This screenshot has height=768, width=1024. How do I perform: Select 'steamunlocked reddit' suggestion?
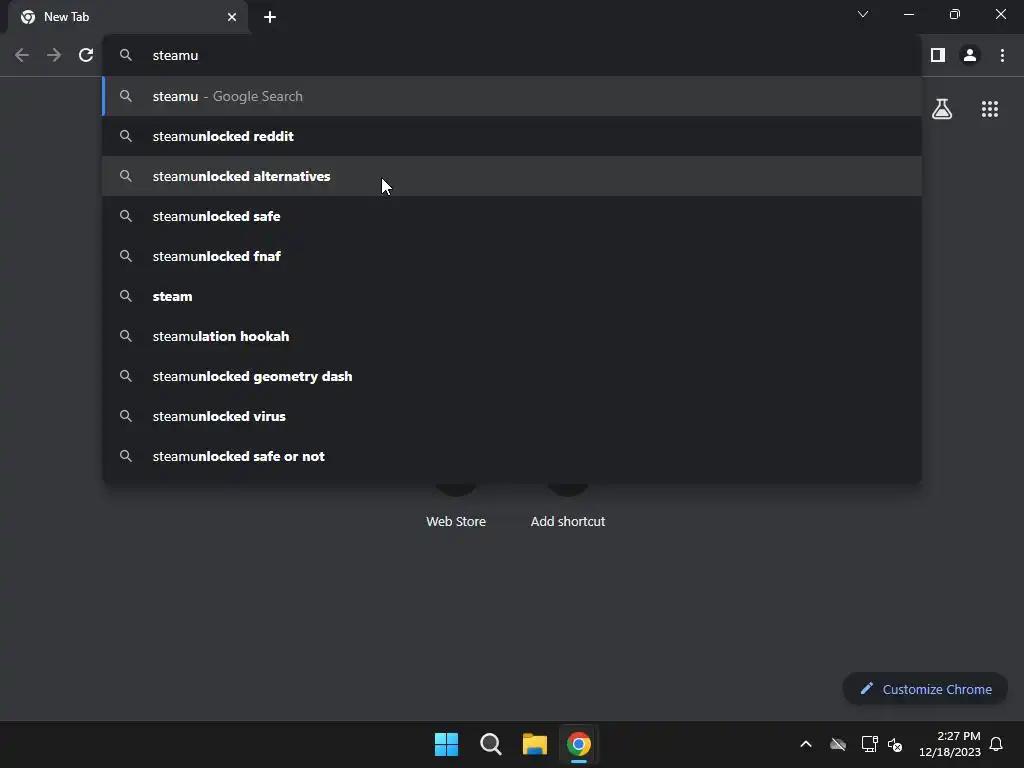(x=512, y=136)
